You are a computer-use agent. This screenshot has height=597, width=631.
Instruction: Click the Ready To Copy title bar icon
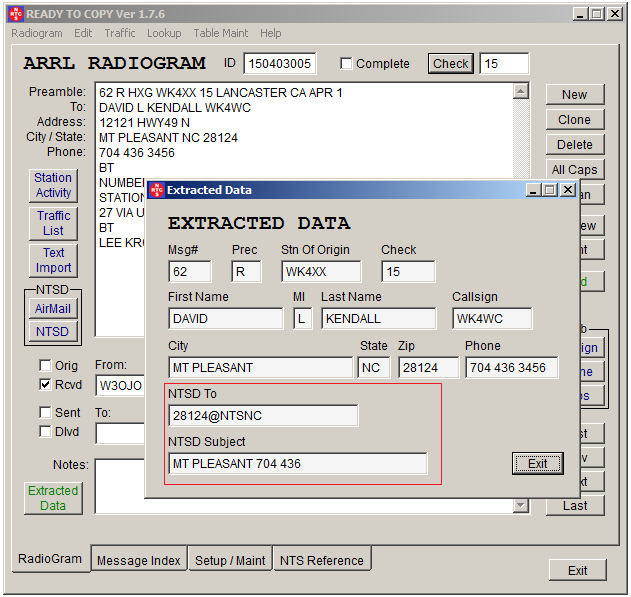click(x=16, y=14)
